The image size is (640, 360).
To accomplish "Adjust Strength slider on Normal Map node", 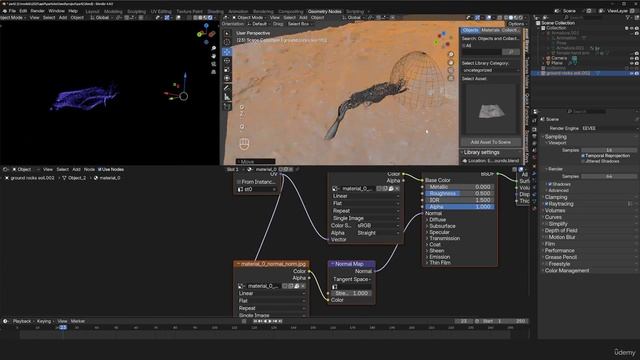I will coord(351,293).
